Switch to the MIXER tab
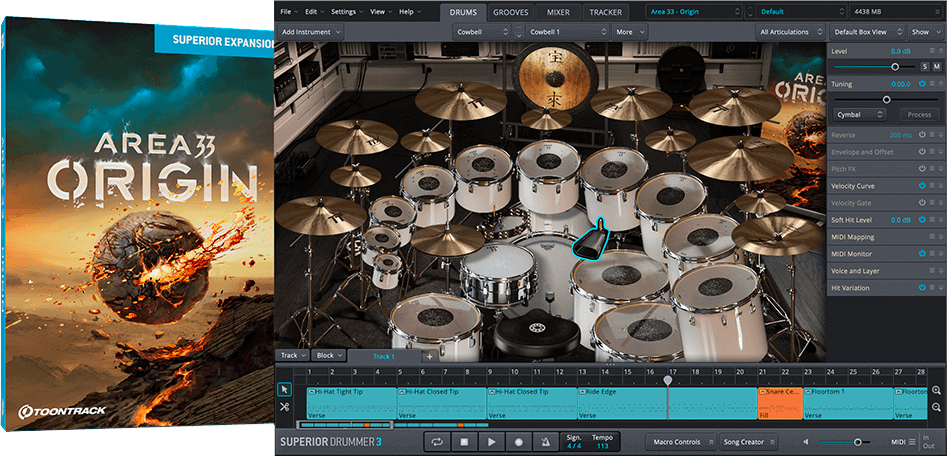Screen dimensions: 947x456 point(559,12)
